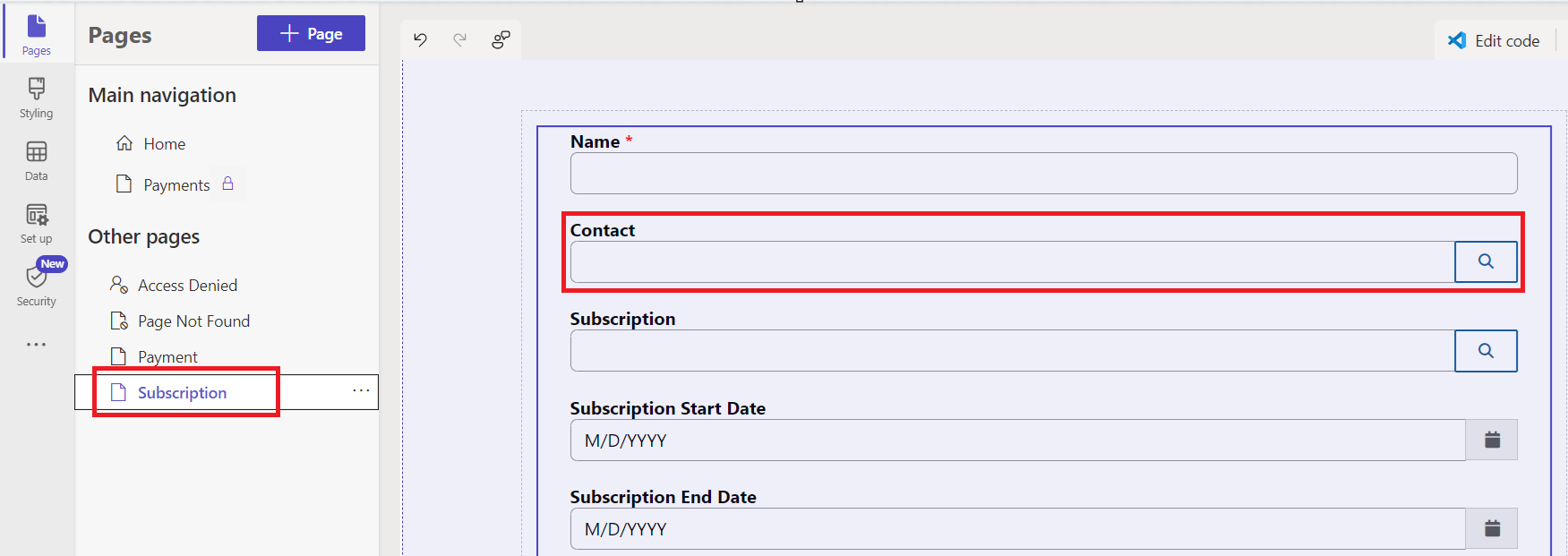Click the undo arrow in toolbar
1568x556 pixels.
point(420,39)
